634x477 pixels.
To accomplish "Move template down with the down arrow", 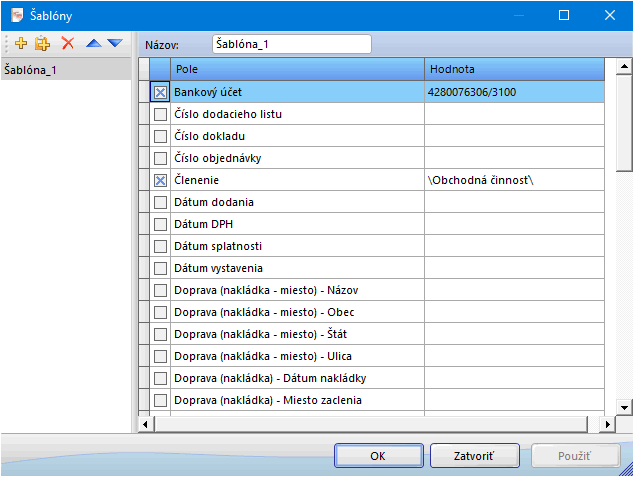I will [x=115, y=44].
